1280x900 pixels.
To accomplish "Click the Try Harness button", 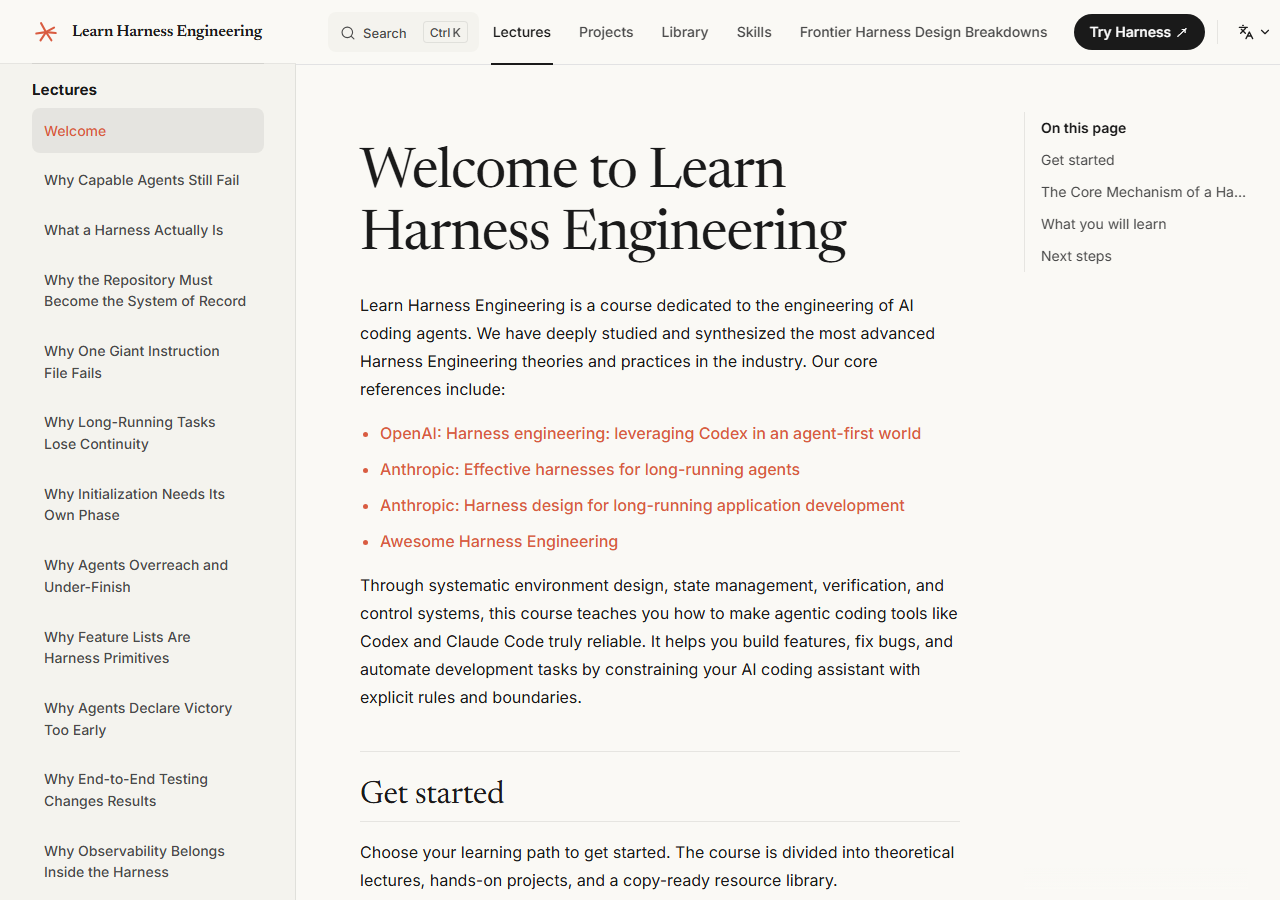I will point(1139,32).
